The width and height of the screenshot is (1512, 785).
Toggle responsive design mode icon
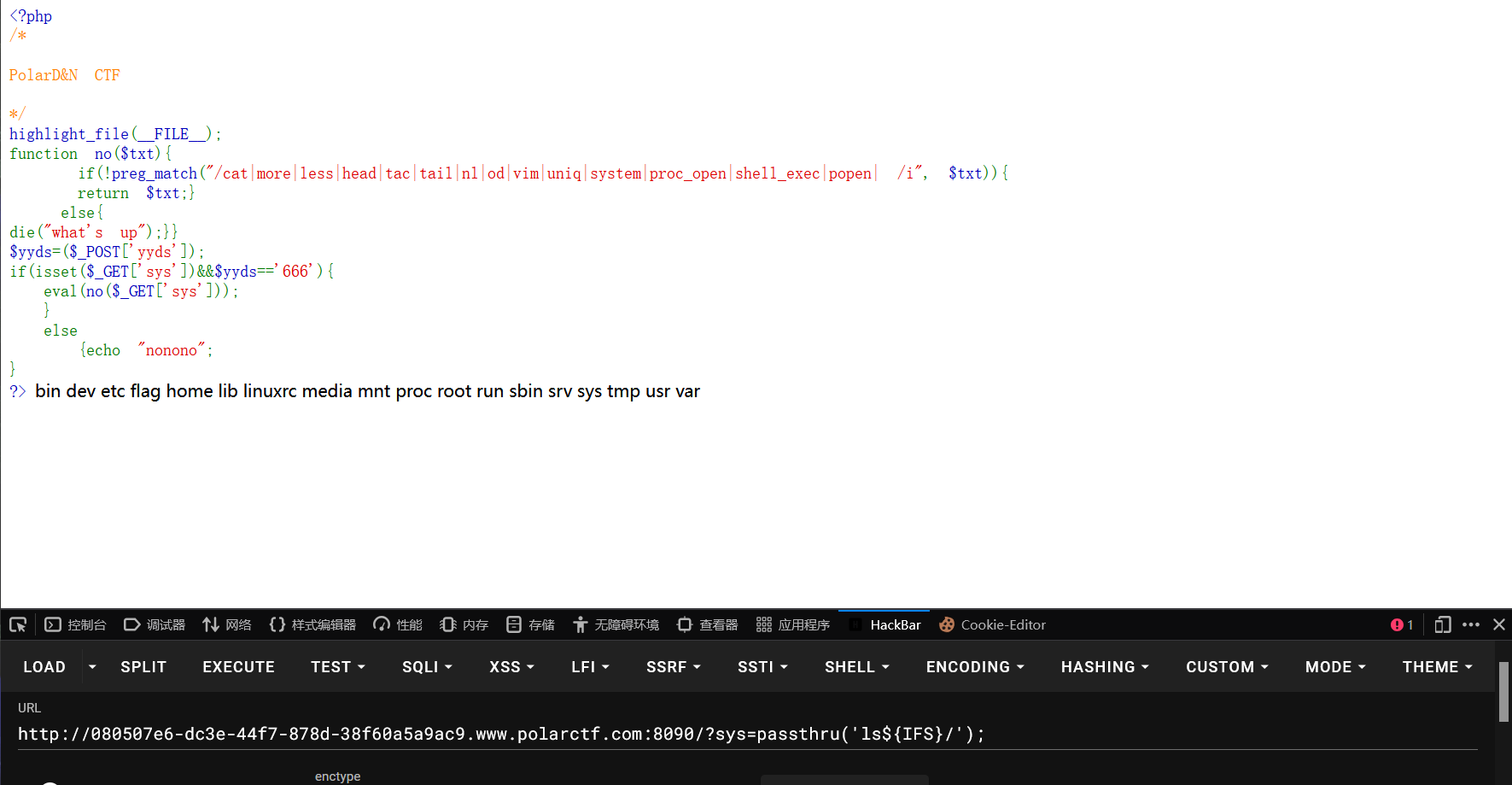click(x=1443, y=624)
